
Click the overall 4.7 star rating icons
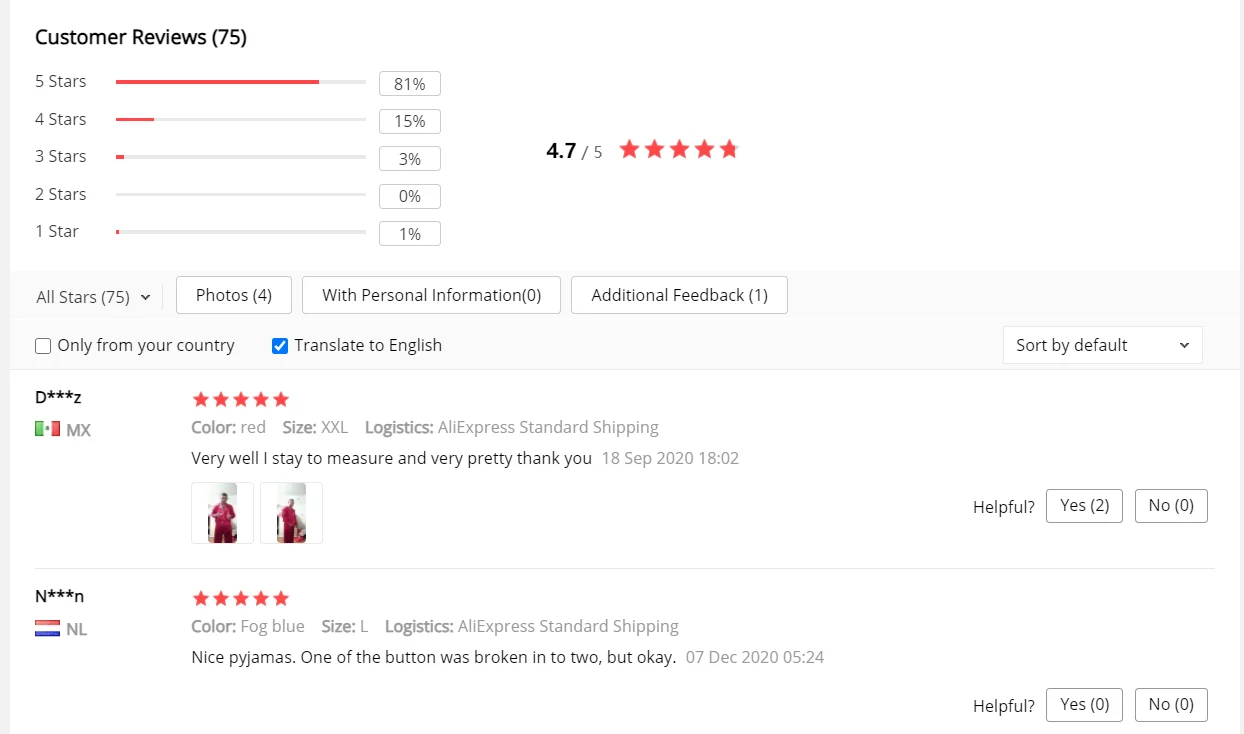679,150
